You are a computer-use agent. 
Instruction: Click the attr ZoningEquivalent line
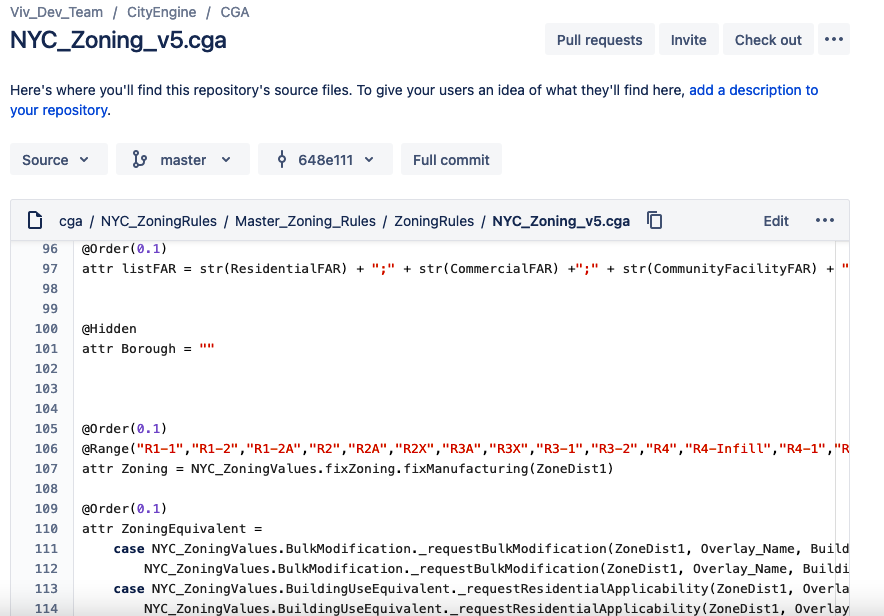coord(172,529)
